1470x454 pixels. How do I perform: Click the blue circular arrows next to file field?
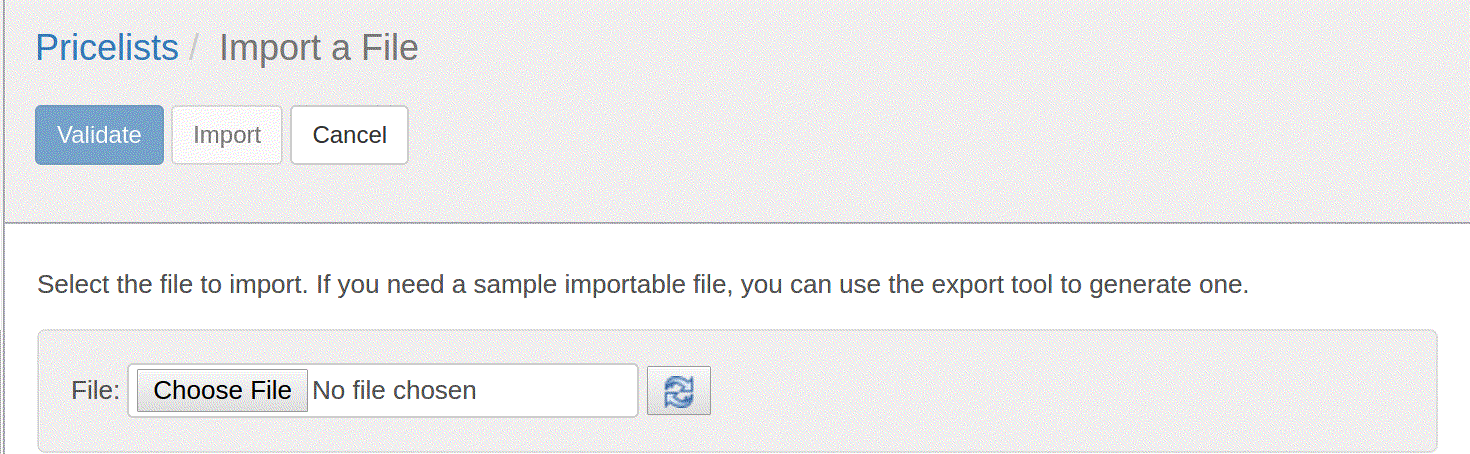pos(679,390)
